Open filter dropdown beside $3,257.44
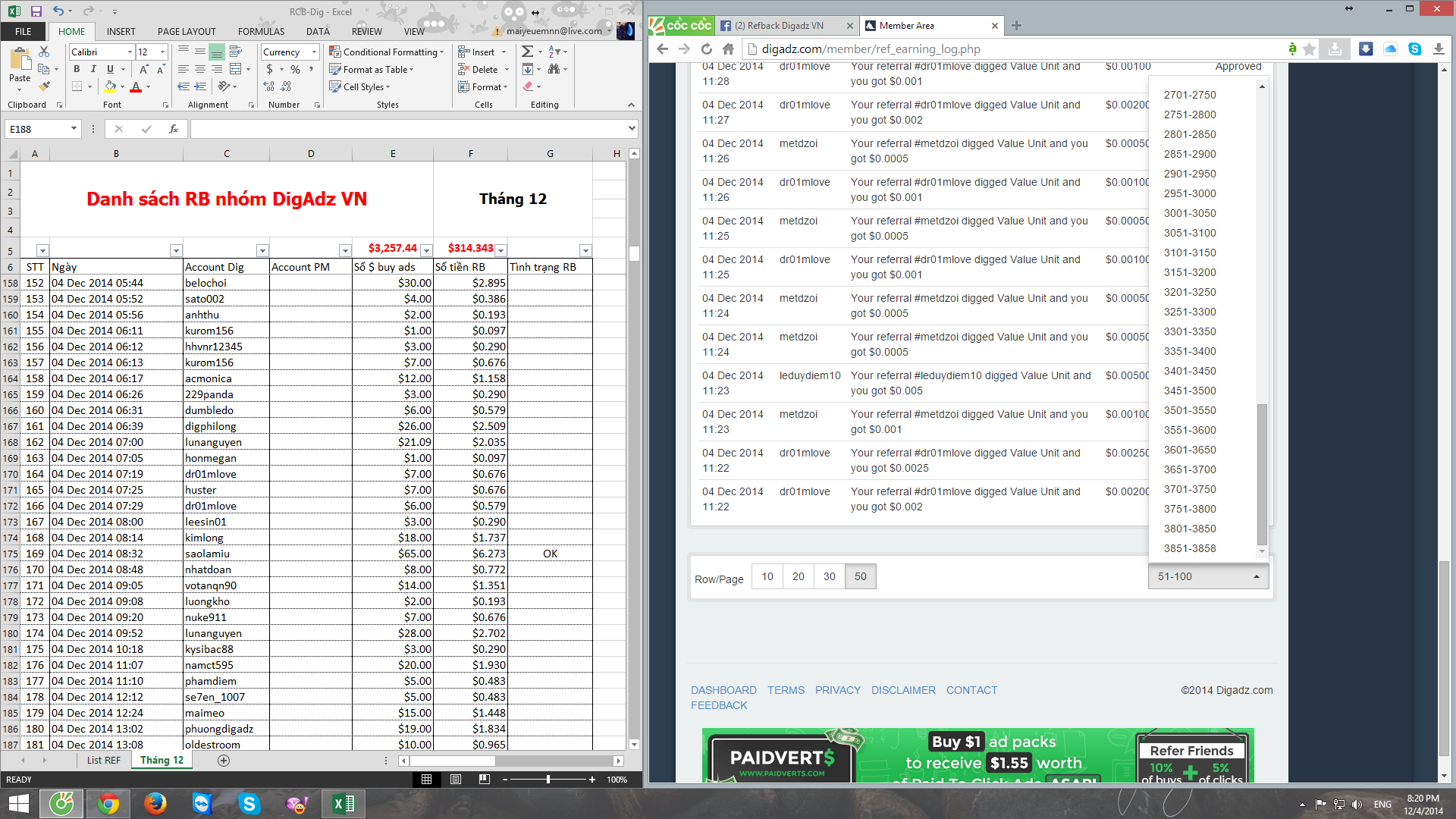This screenshot has width=1456, height=819. (426, 250)
